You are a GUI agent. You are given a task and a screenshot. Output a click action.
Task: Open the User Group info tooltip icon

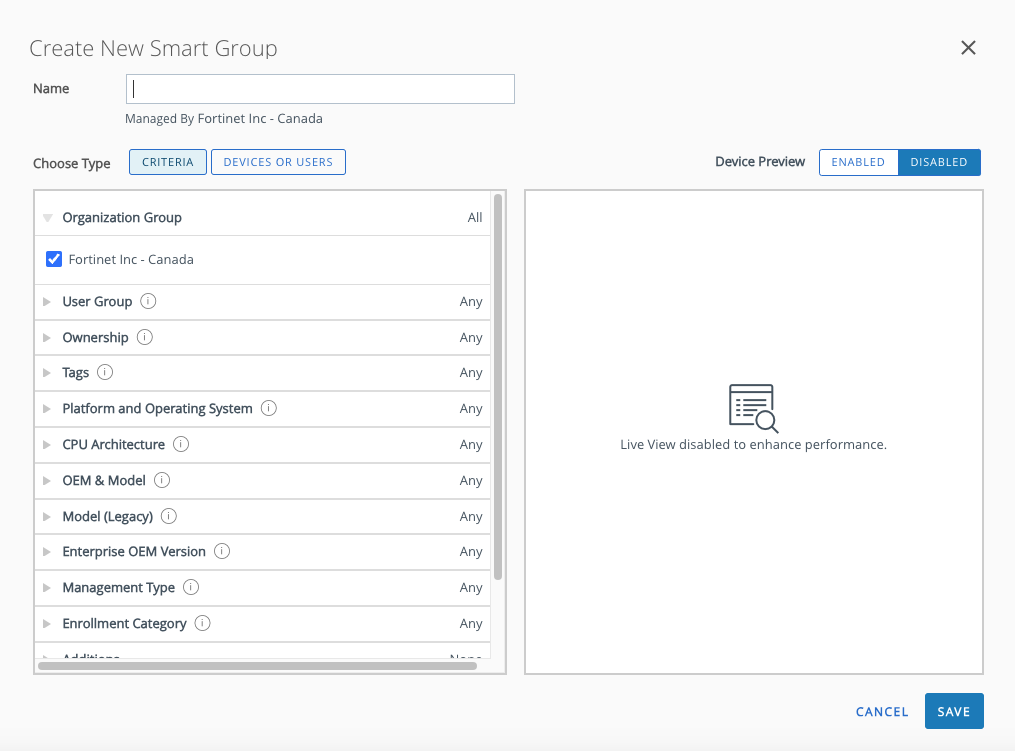[x=147, y=301]
